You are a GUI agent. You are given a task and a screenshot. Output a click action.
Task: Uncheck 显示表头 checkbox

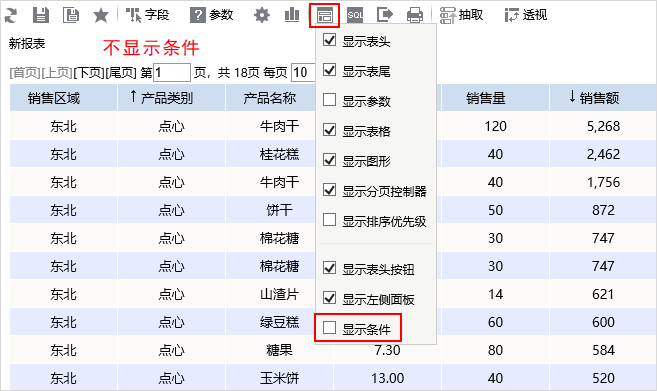click(x=329, y=40)
